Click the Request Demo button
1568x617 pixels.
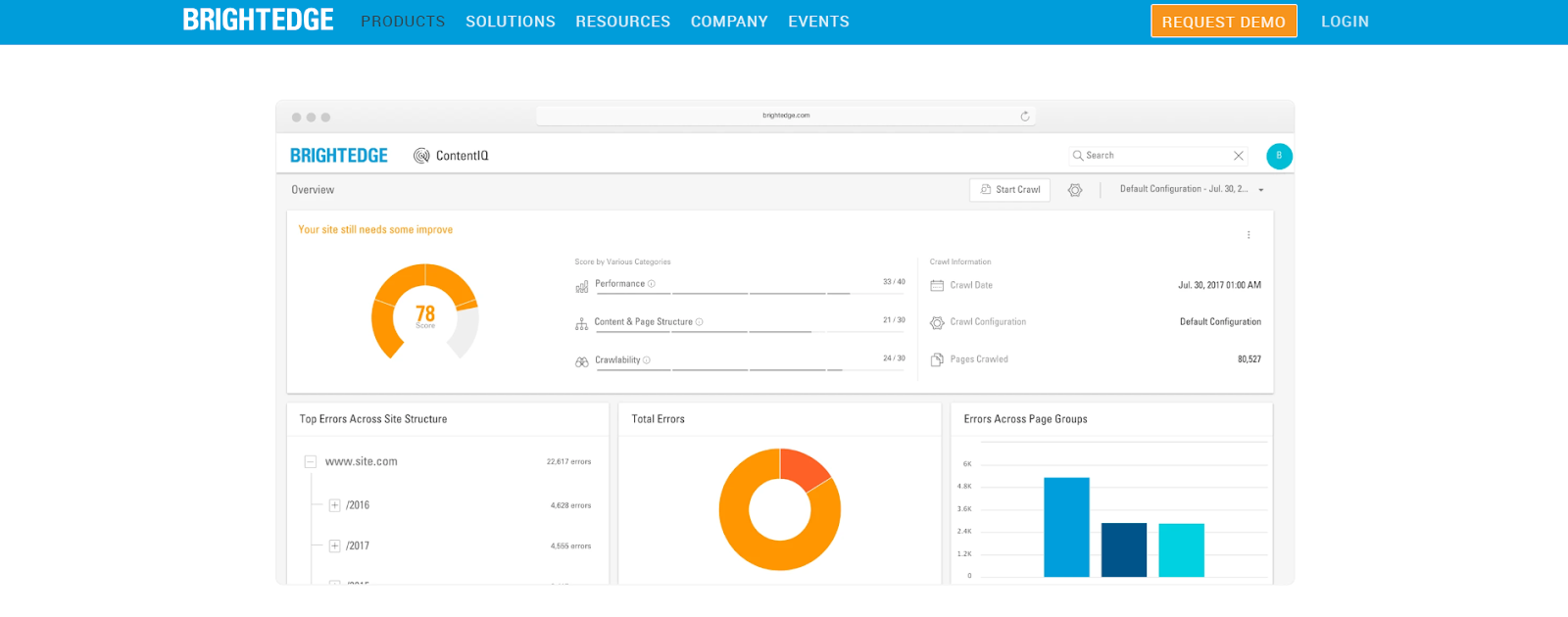[x=1224, y=22]
